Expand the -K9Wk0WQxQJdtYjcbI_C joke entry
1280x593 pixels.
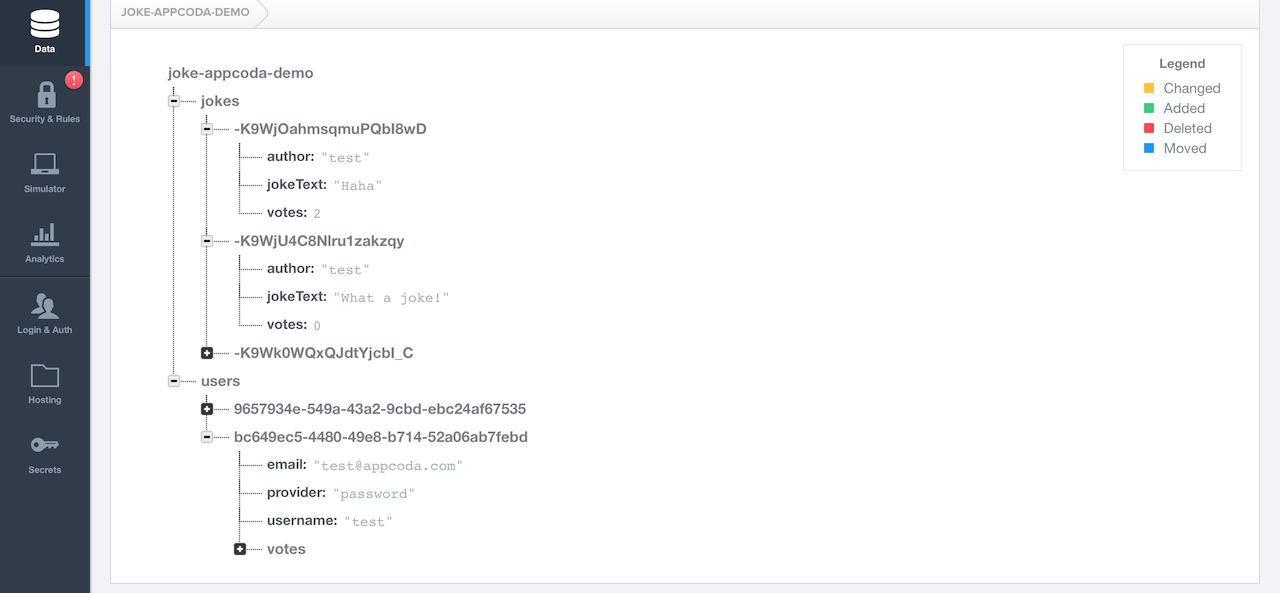(206, 353)
